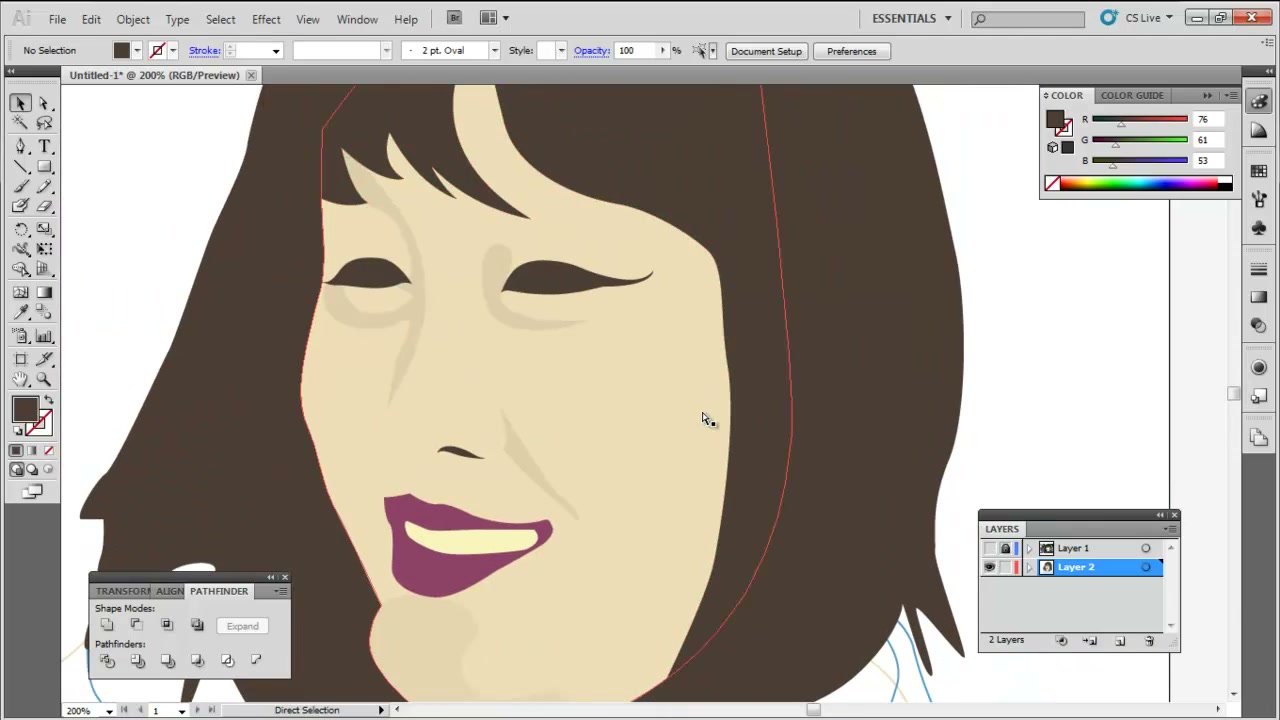Click the Preferences button
Screen dimensions: 1280x720
tap(851, 51)
